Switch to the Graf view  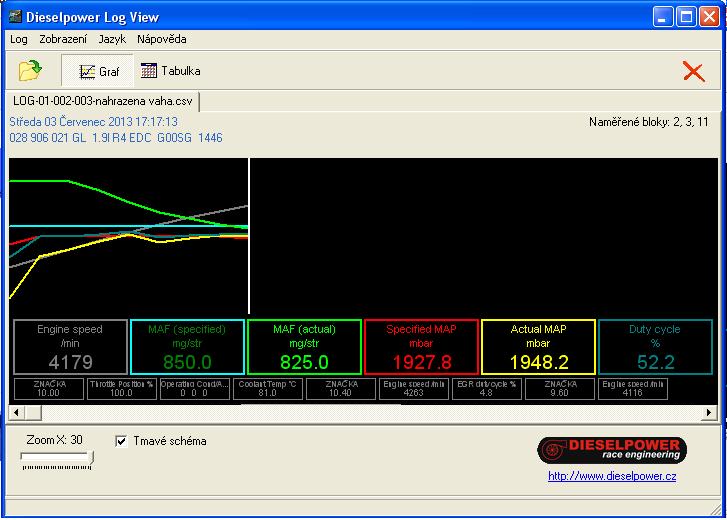tap(98, 71)
